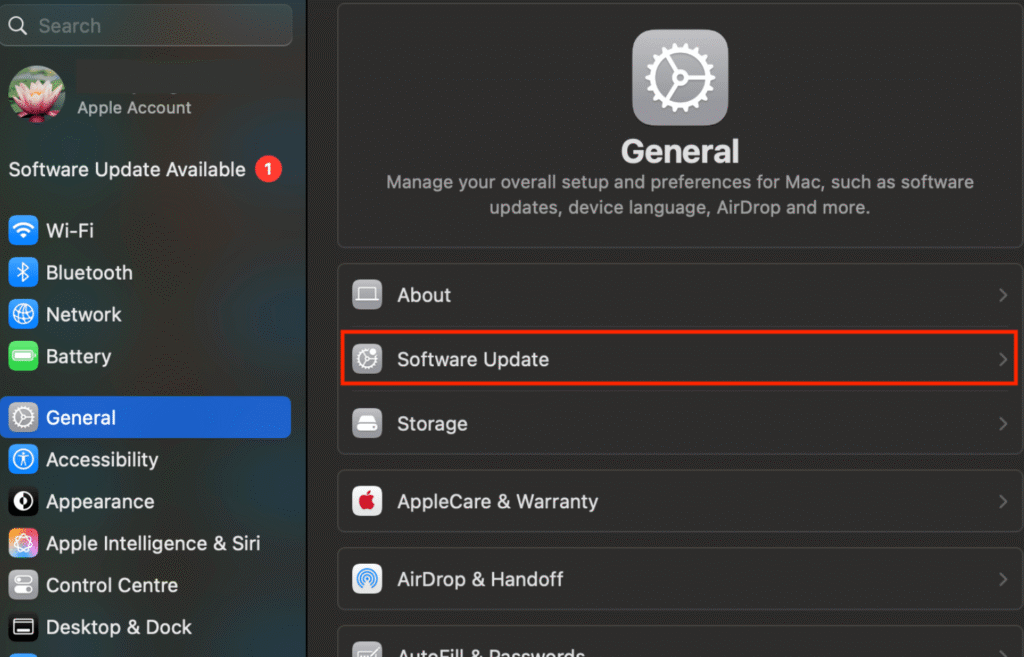Open AppleCare & Warranty

(x=680, y=501)
